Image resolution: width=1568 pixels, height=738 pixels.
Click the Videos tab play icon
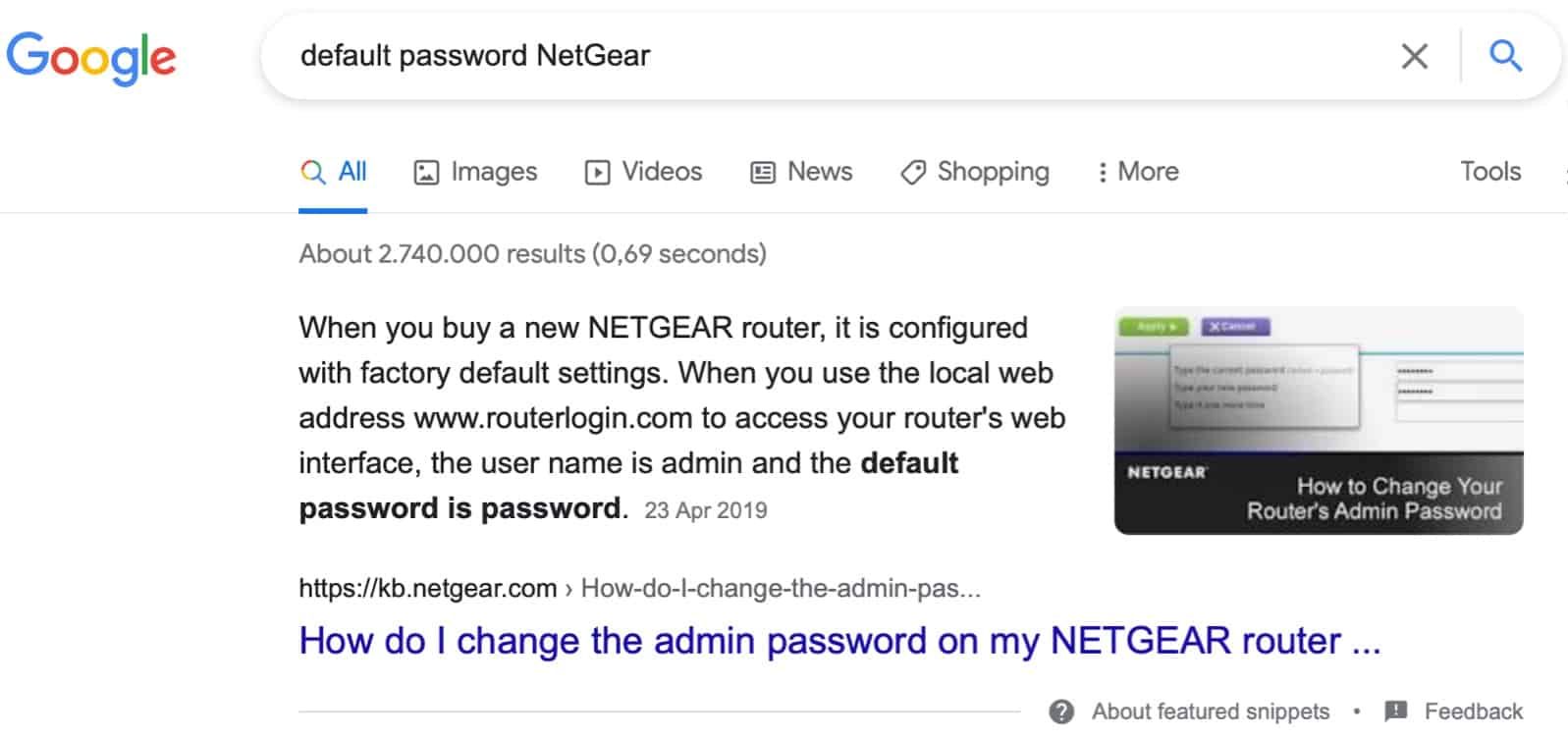(597, 173)
